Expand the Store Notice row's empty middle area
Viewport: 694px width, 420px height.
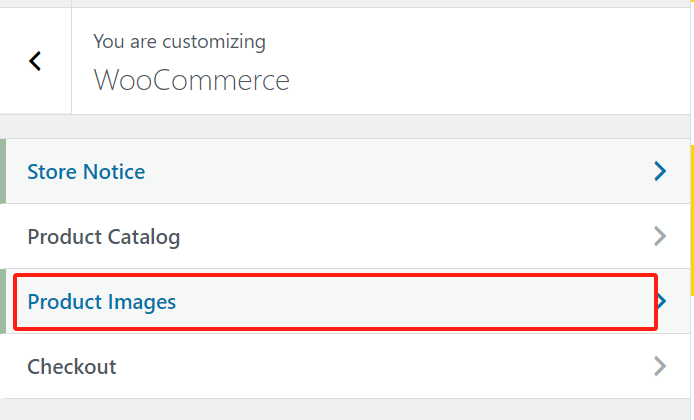pos(400,172)
